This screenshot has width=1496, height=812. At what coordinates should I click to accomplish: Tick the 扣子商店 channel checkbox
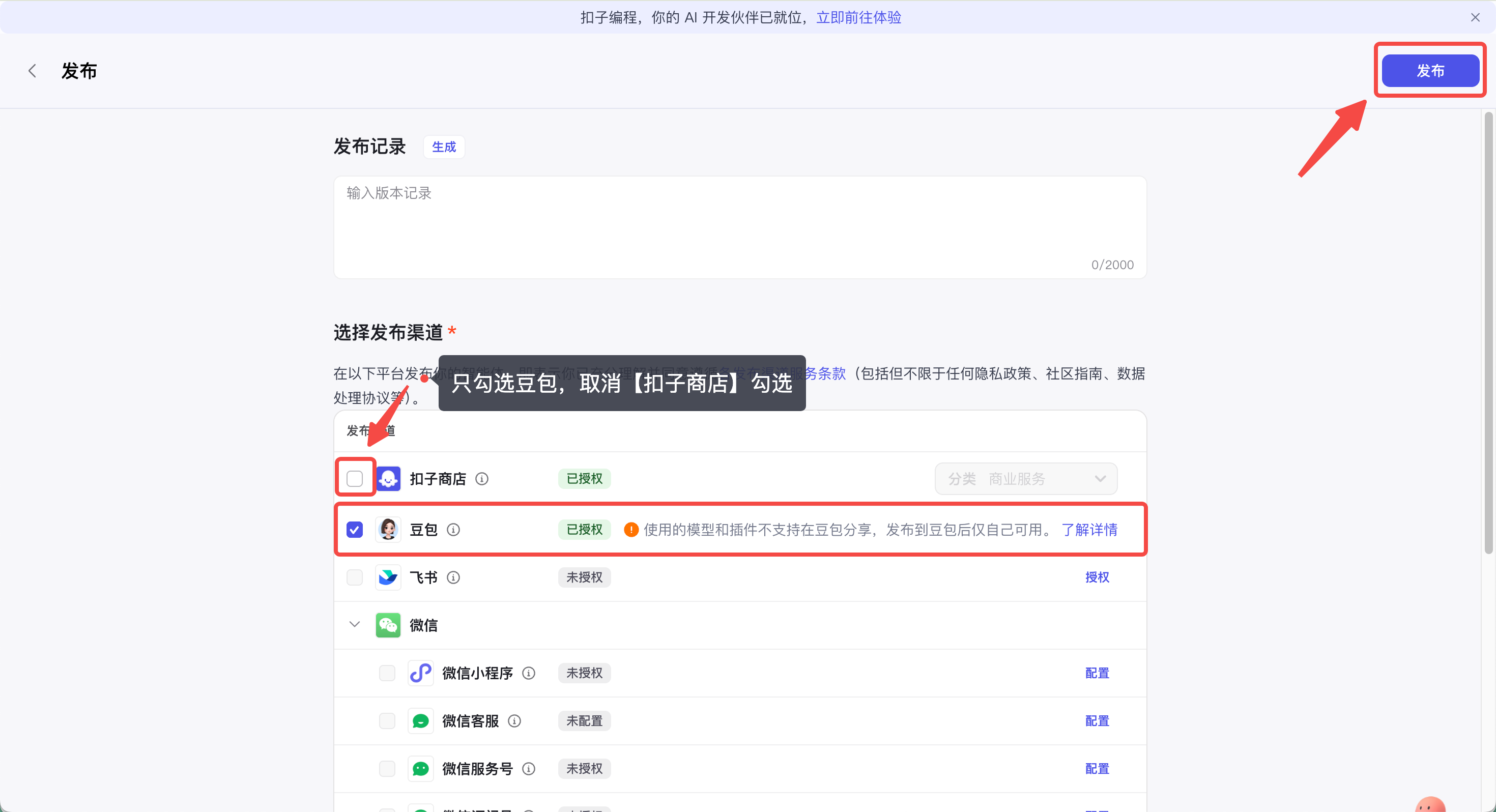[354, 479]
